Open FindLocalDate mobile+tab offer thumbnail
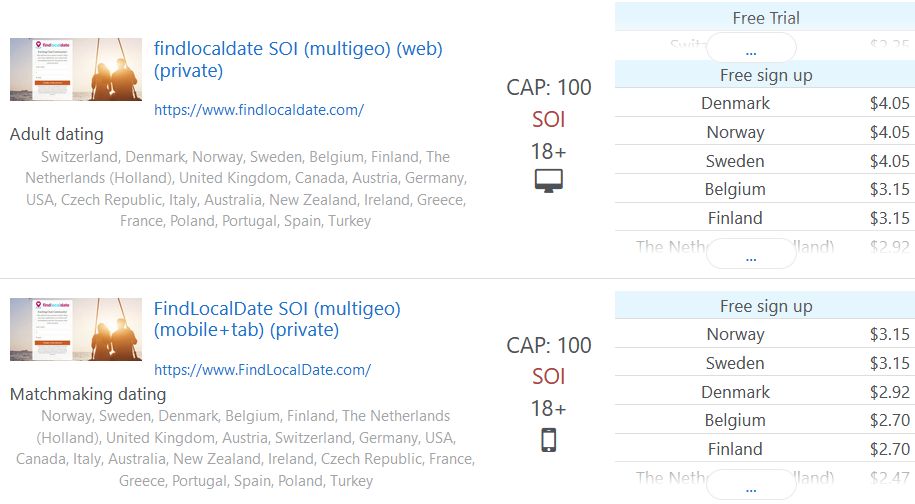 (x=76, y=329)
